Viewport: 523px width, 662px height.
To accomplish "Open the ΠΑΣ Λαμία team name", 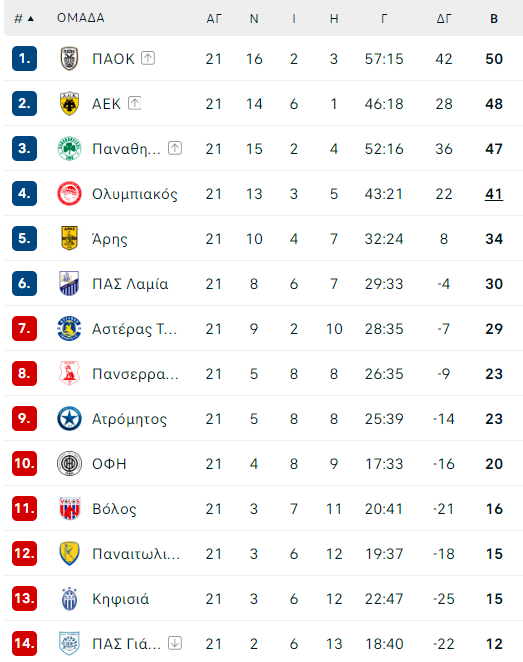I will 130,284.
